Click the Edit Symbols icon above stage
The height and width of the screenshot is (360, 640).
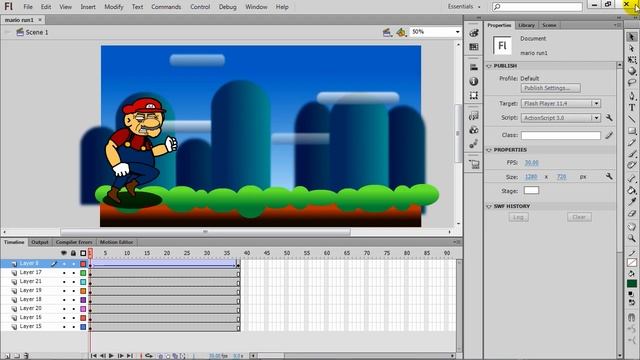(x=401, y=32)
